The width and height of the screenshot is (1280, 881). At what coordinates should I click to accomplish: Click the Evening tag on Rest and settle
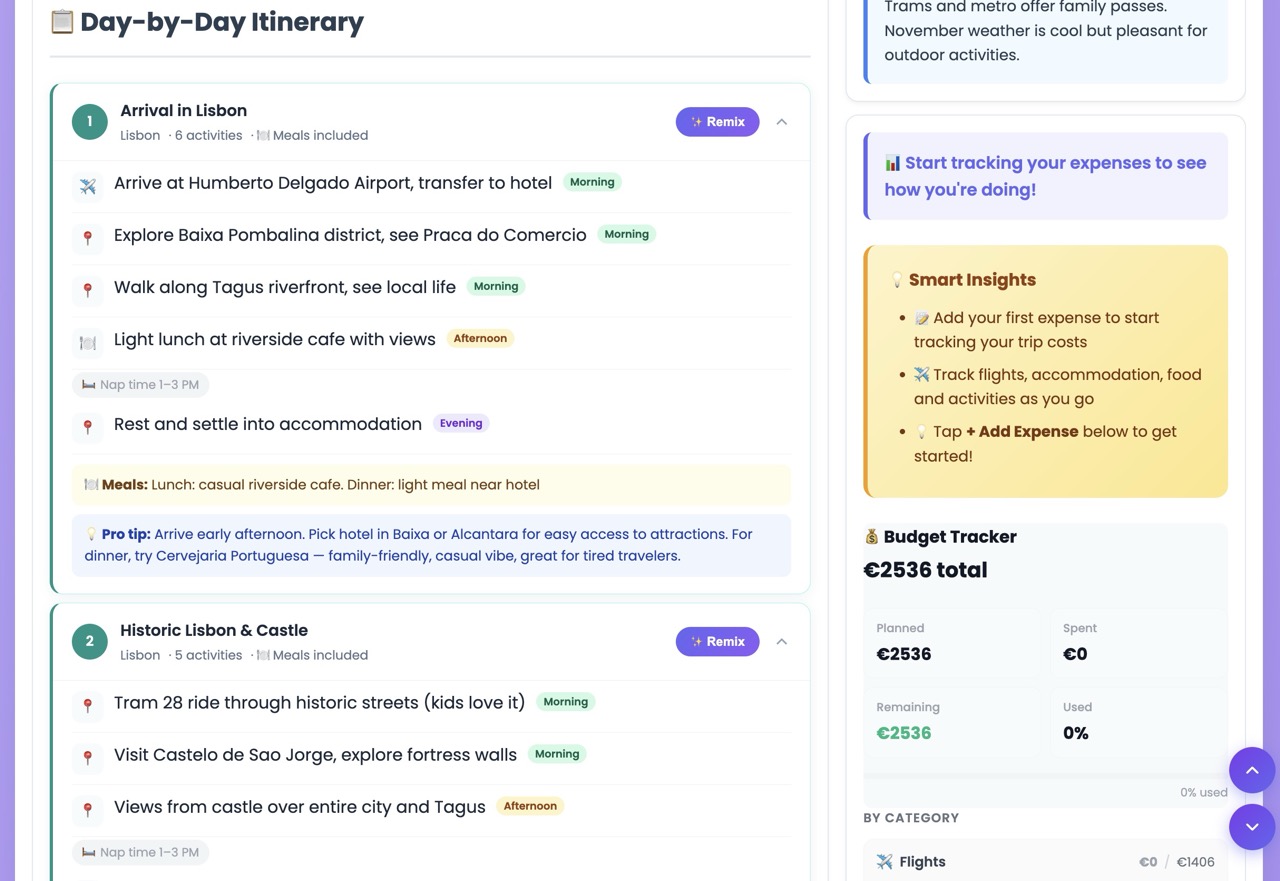click(x=461, y=423)
